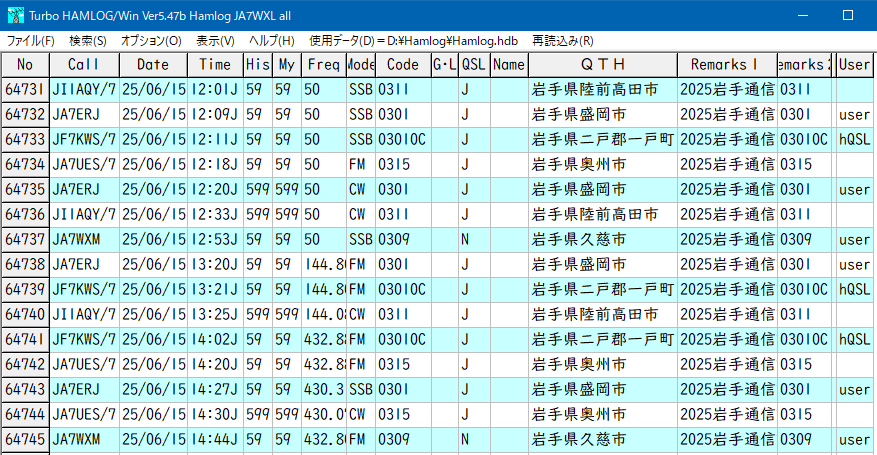
Task: Click the QTH column header
Action: [x=603, y=64]
